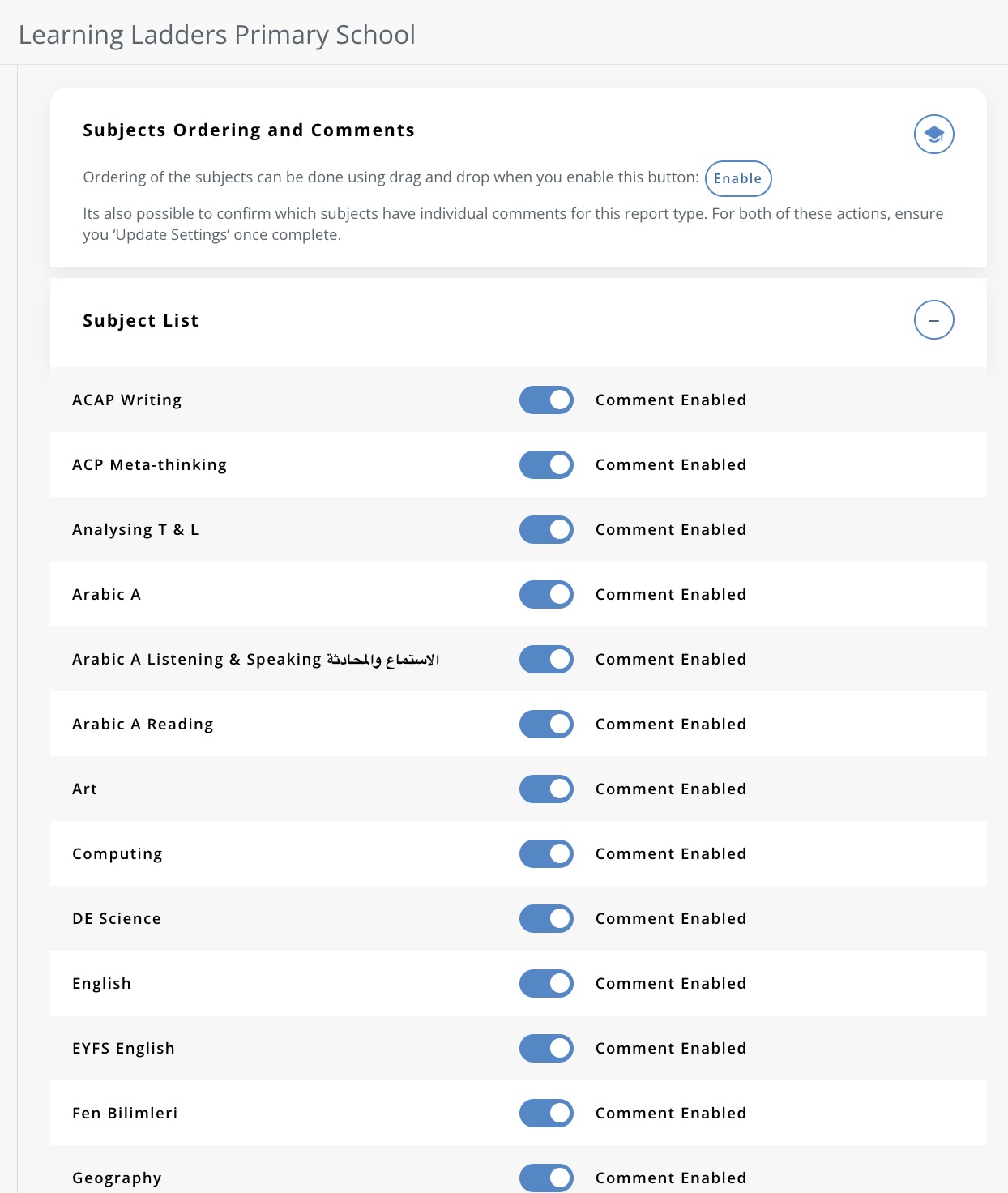Viewport: 1008px width, 1193px height.
Task: Toggle comments for Geography
Action: (x=546, y=1178)
